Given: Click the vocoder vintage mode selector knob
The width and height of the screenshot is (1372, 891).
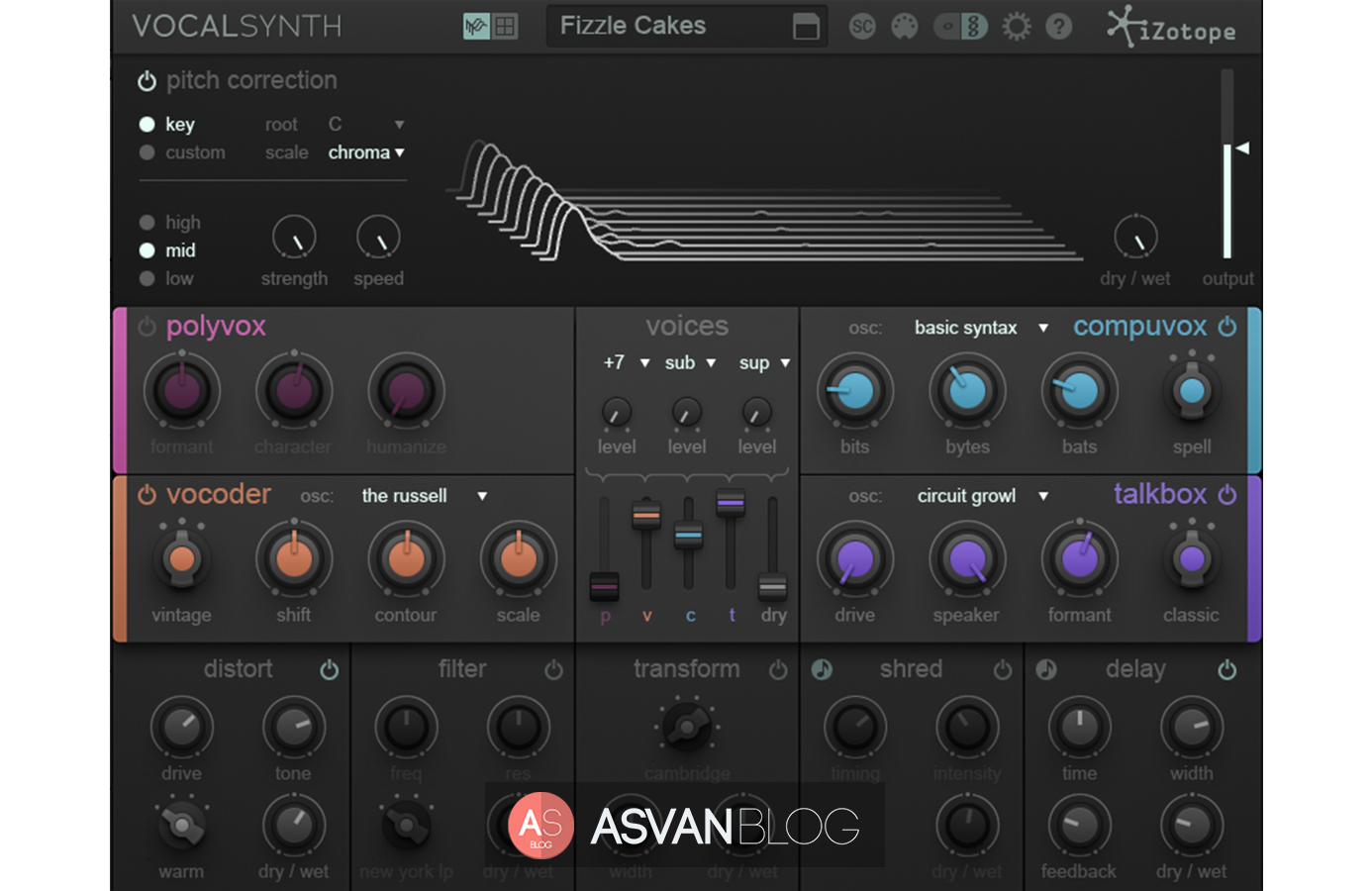Looking at the screenshot, I should 181,558.
